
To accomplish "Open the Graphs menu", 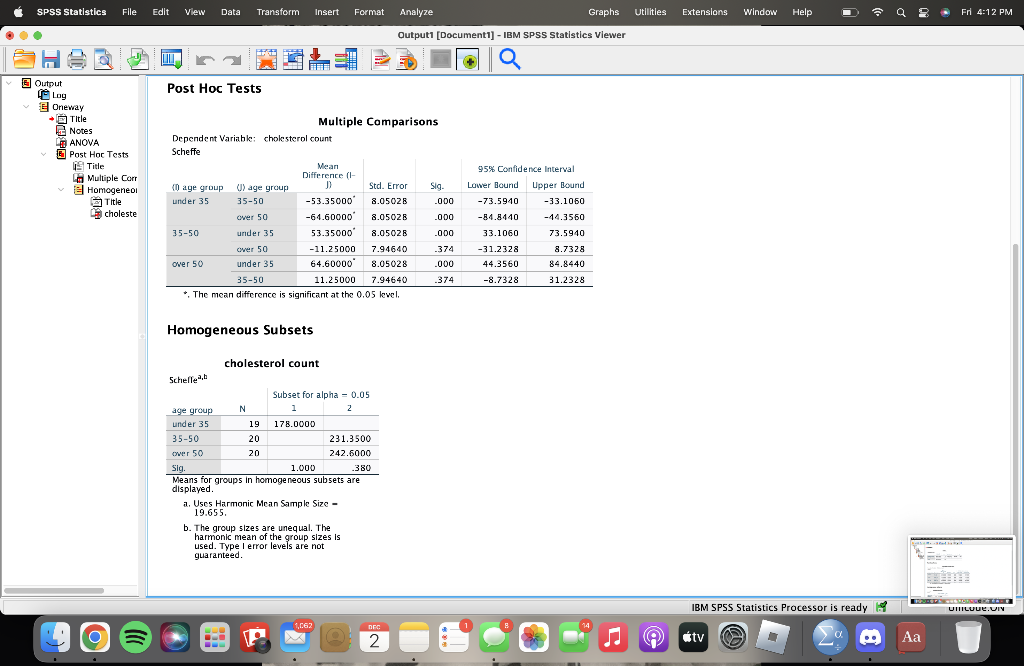I will 603,12.
